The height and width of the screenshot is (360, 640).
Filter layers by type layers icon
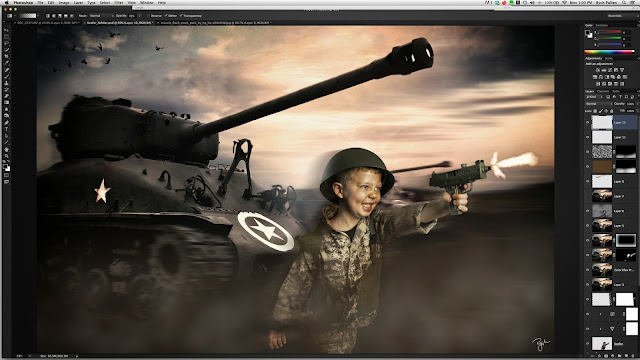620,97
